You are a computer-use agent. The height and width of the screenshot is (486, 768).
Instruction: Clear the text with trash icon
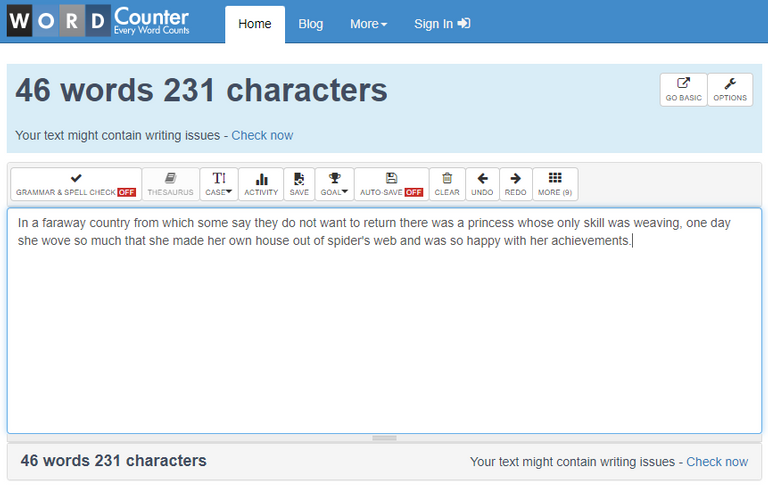447,184
